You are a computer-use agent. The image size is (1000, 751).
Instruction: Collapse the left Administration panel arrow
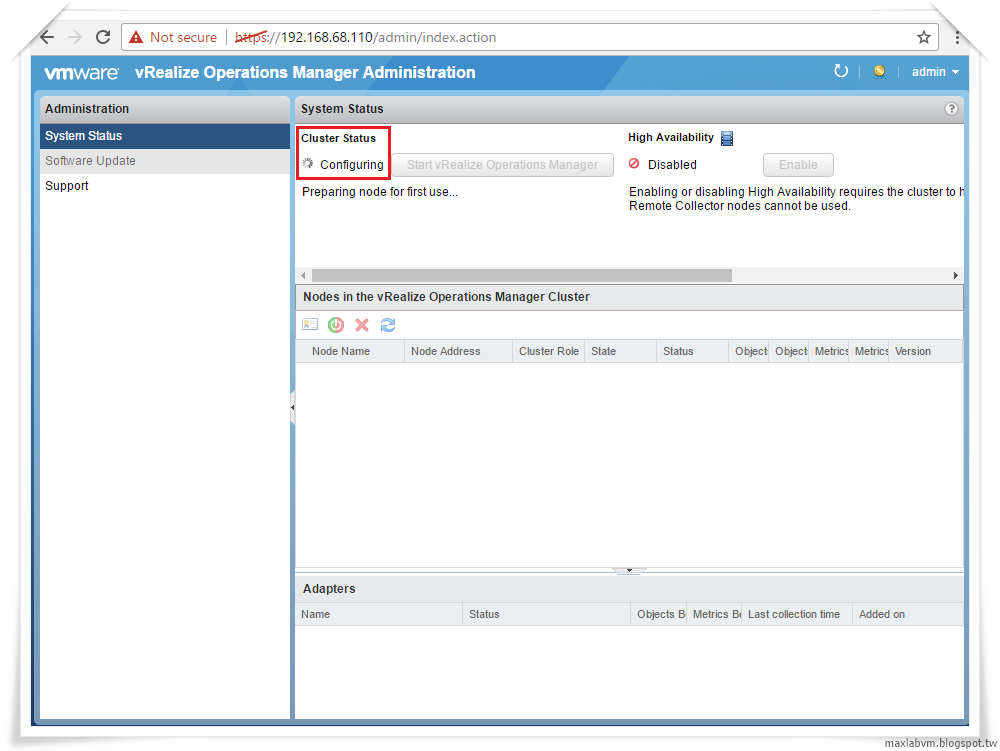coord(293,407)
